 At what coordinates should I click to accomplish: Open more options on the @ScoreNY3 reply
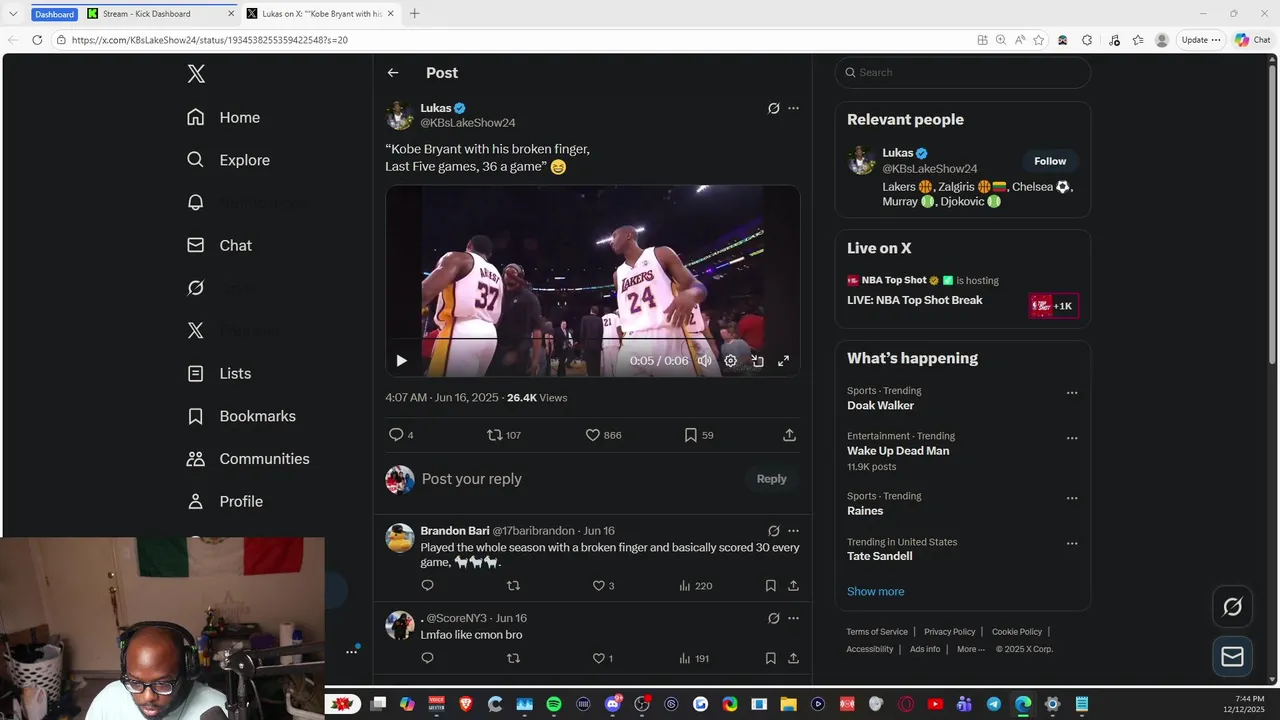click(793, 618)
